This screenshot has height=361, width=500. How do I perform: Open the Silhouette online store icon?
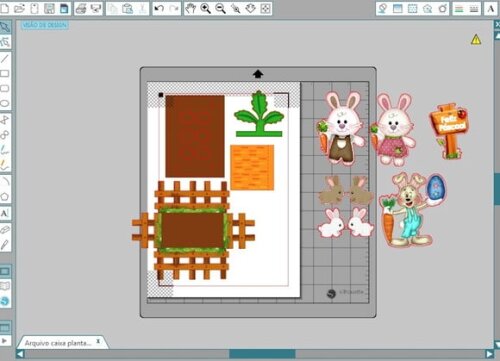click(5, 301)
